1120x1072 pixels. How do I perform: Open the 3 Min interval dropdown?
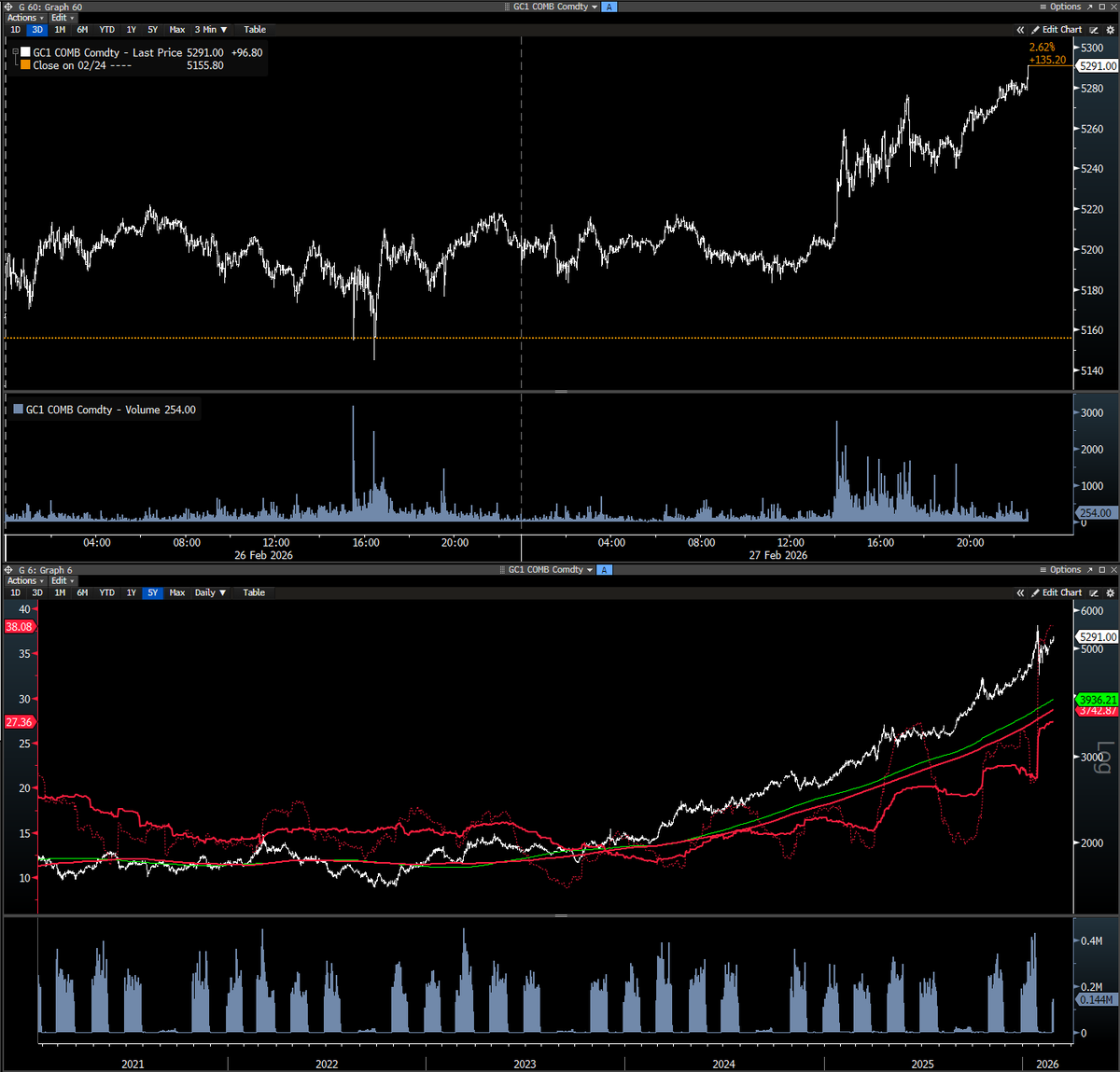211,30
